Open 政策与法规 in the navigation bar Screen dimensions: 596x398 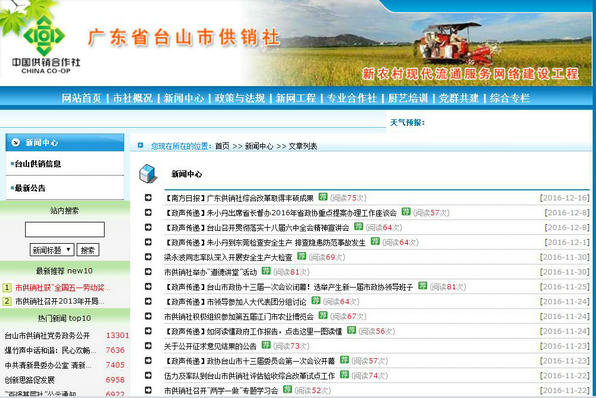point(239,98)
